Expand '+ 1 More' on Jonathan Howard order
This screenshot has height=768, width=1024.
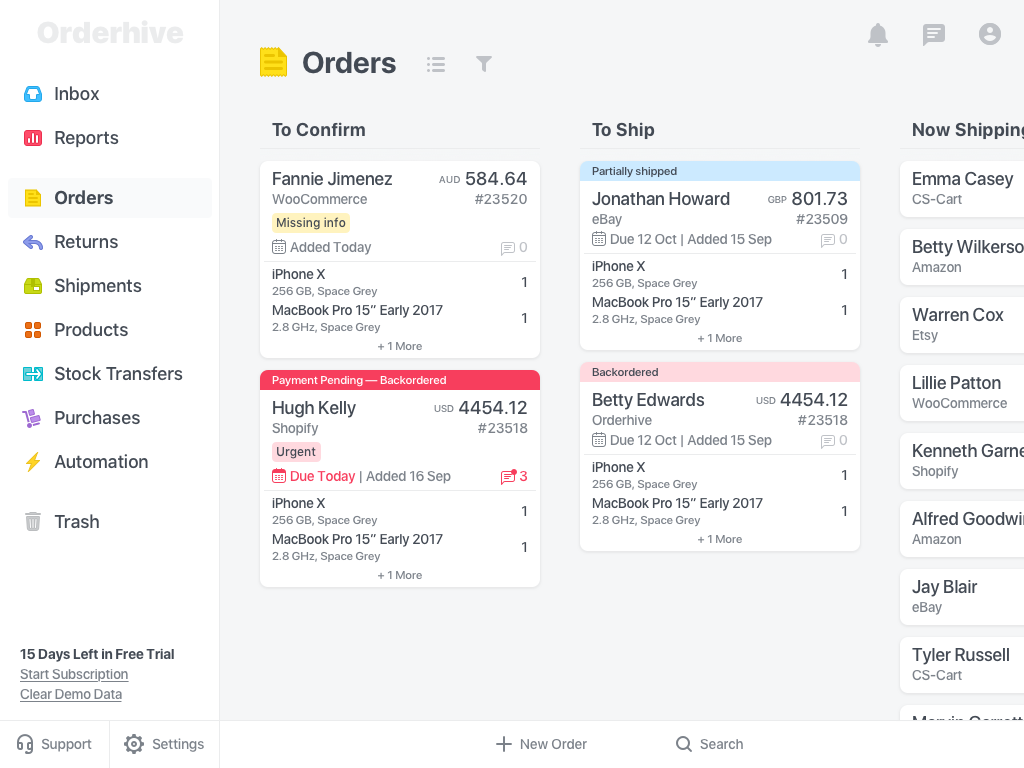[x=720, y=338]
